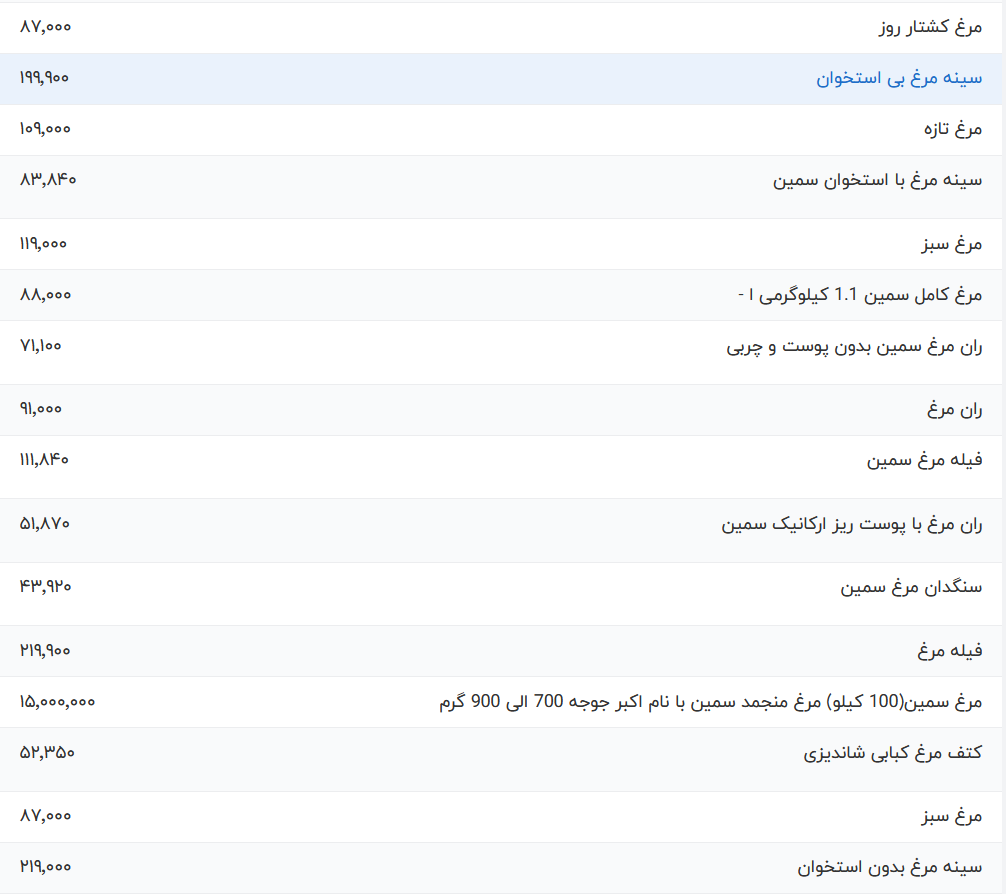Select the price ۷۱,۱۰۰
This screenshot has height=894, width=1006.
point(40,345)
